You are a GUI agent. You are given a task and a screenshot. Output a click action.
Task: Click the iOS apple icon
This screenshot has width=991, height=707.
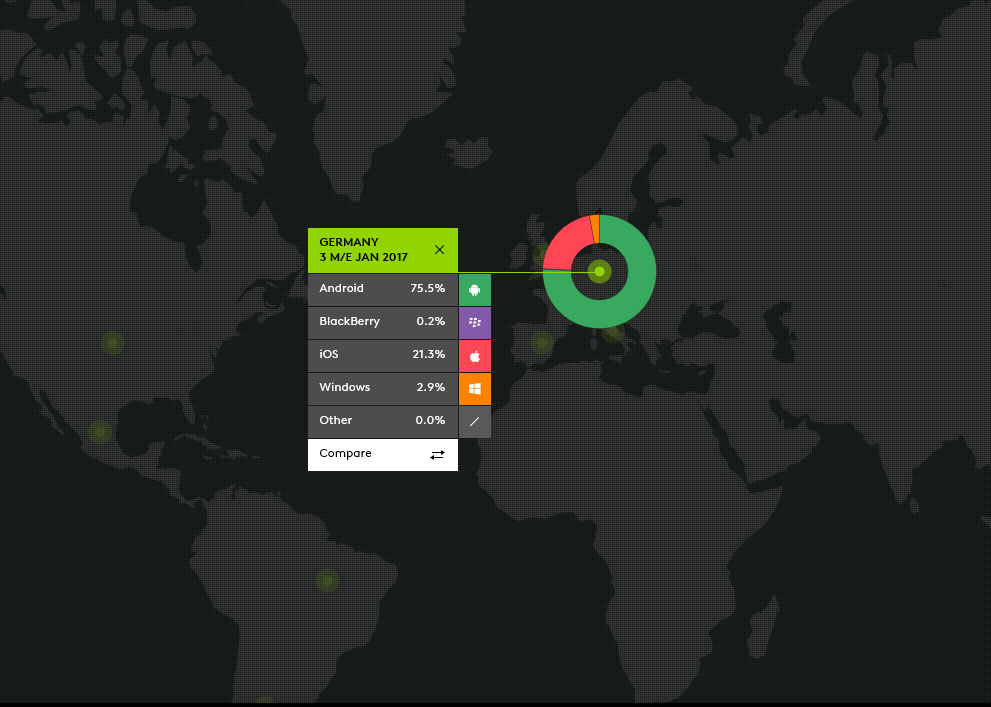pos(475,356)
